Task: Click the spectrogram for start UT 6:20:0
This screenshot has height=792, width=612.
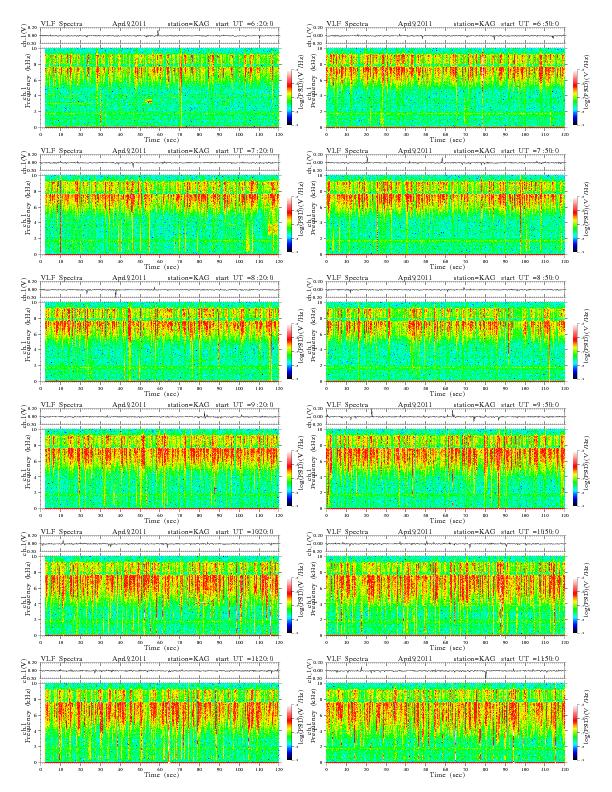Action: point(160,88)
